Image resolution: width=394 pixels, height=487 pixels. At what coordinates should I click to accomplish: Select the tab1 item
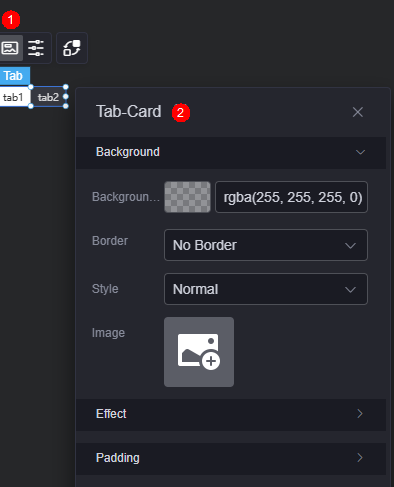(x=14, y=97)
